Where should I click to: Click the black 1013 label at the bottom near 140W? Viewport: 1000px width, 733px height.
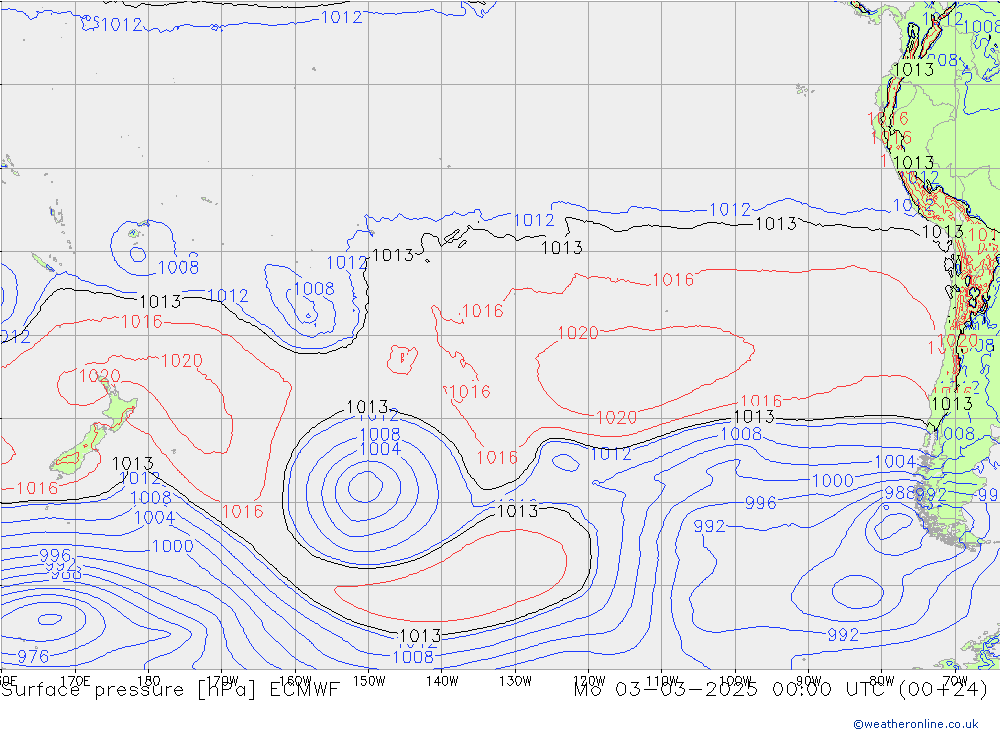420,636
